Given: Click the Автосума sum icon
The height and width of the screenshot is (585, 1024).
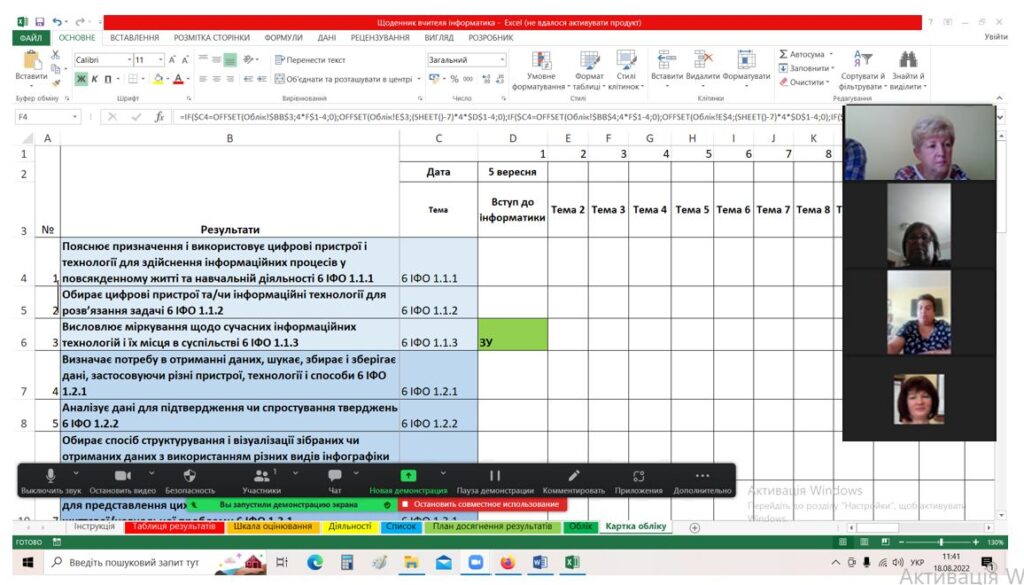Looking at the screenshot, I should click(x=783, y=54).
